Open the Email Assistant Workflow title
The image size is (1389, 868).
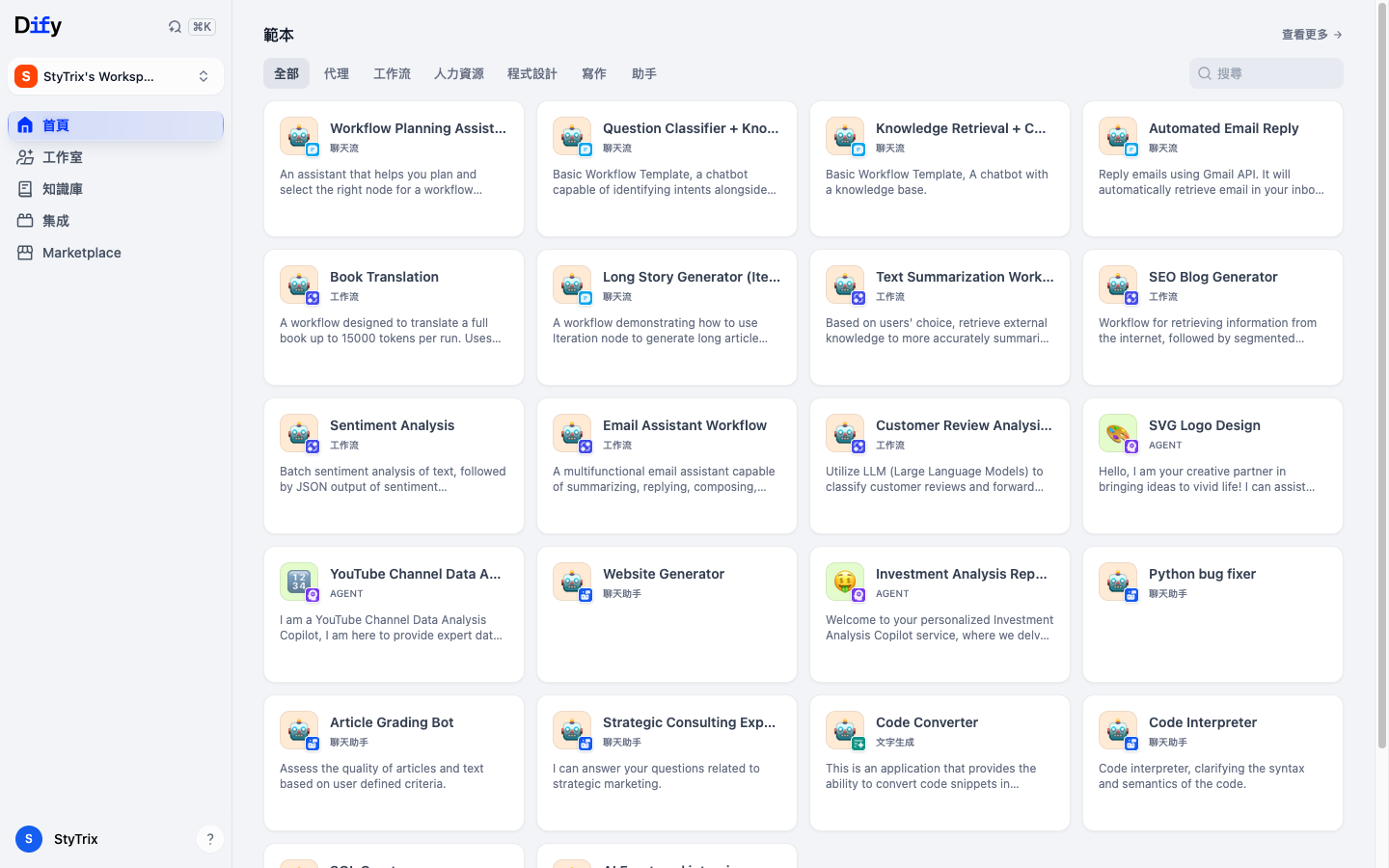point(685,425)
